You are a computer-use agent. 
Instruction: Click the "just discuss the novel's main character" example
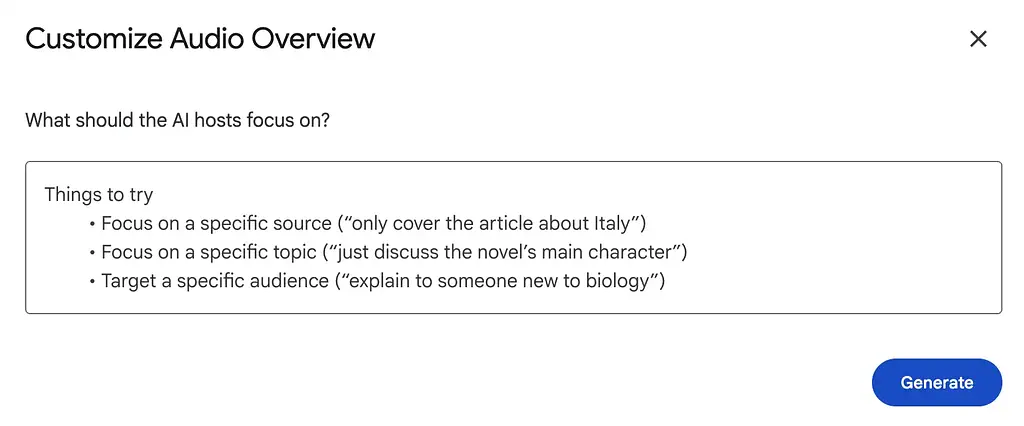tap(512, 251)
